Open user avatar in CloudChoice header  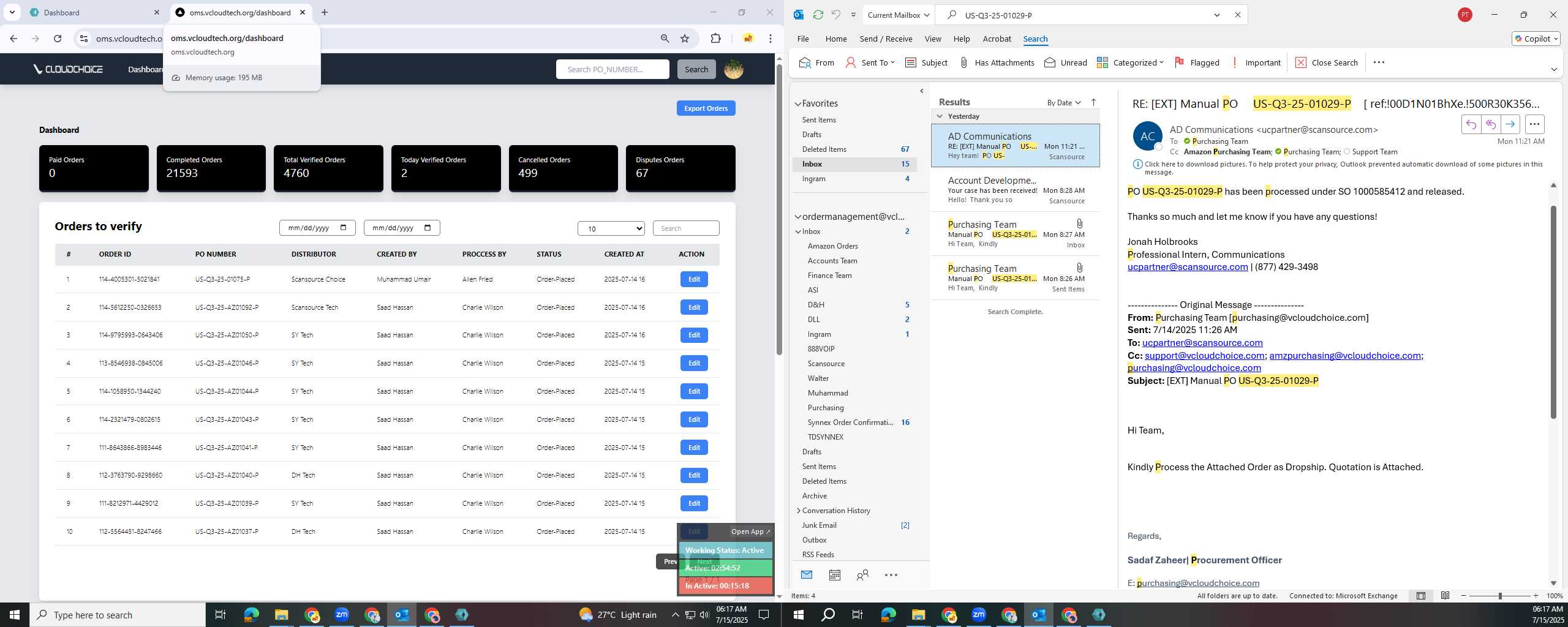click(733, 69)
